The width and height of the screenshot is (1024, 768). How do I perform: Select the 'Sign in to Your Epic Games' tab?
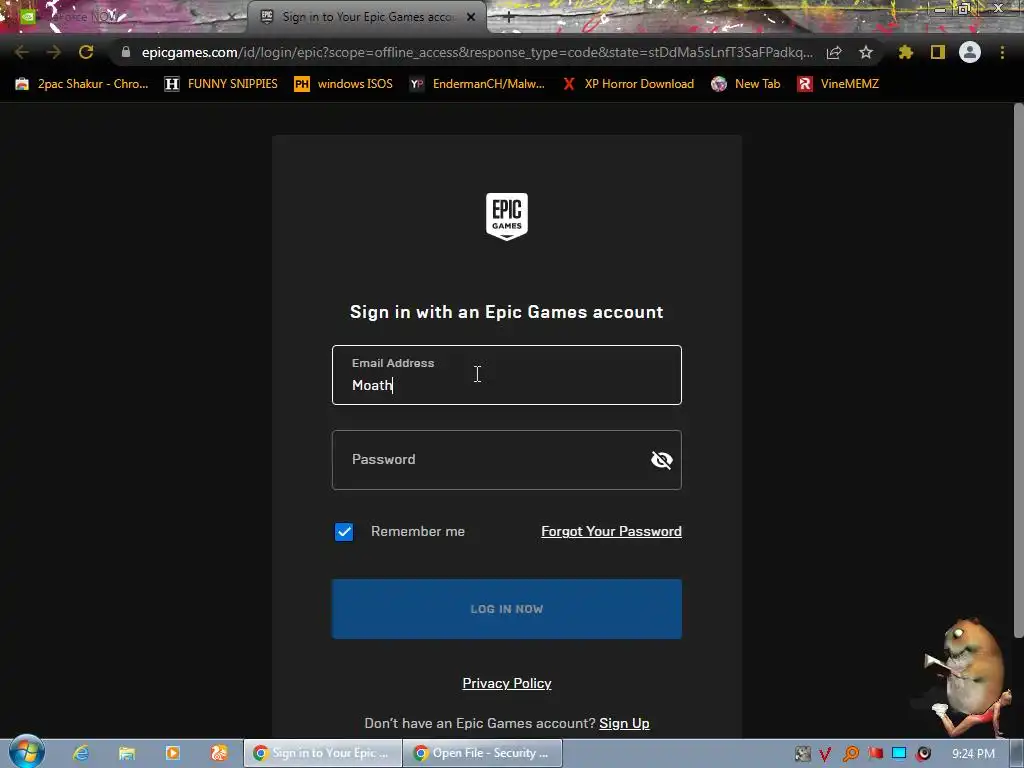tap(367, 17)
